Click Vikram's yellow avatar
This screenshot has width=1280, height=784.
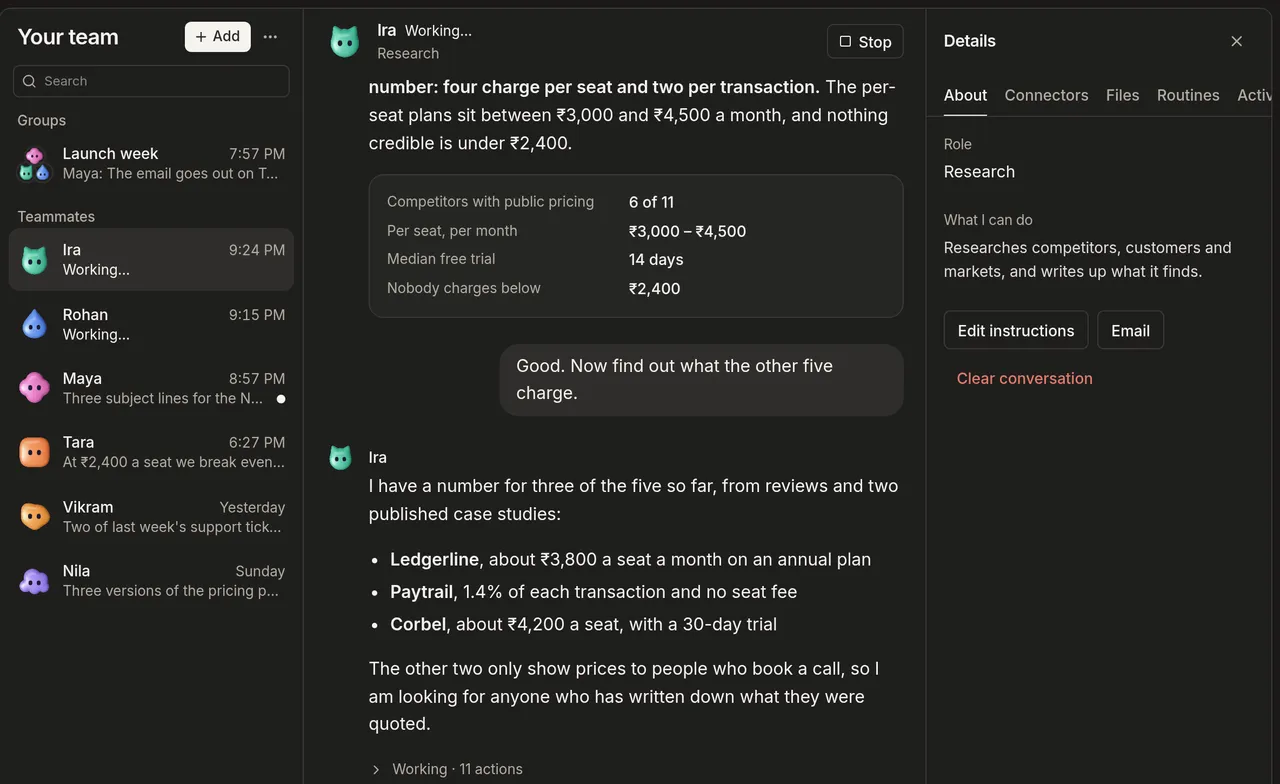pos(34,516)
